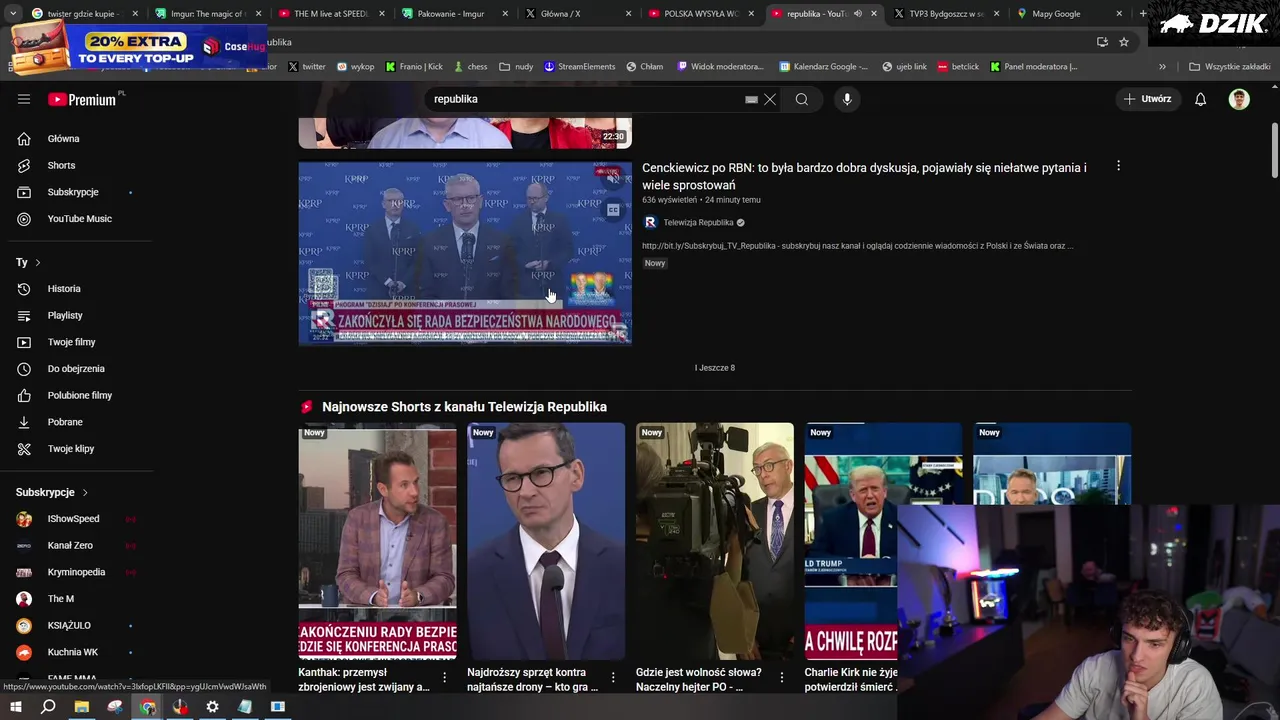The width and height of the screenshot is (1280, 720).
Task: Switch to the Główna / X browser tab
Action: [578, 14]
